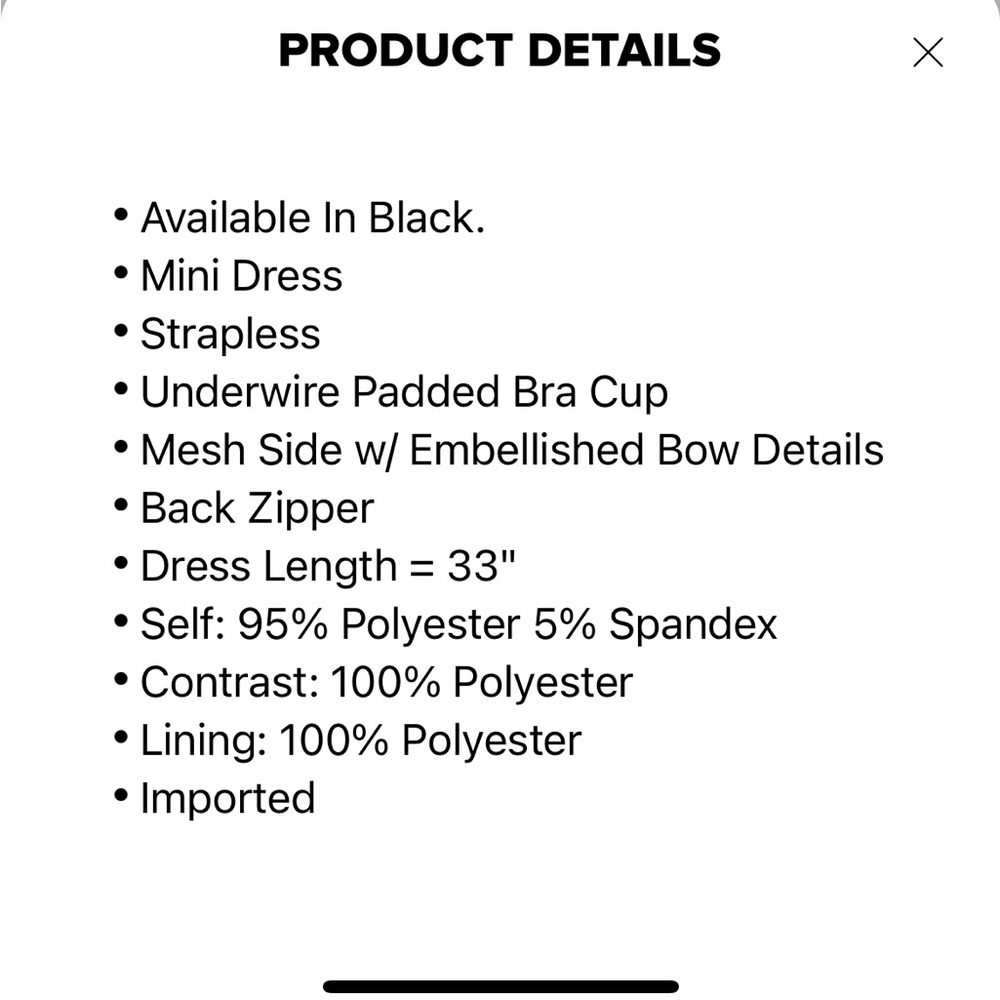Click the Product Details heading
This screenshot has width=1000, height=1000.
[499, 51]
